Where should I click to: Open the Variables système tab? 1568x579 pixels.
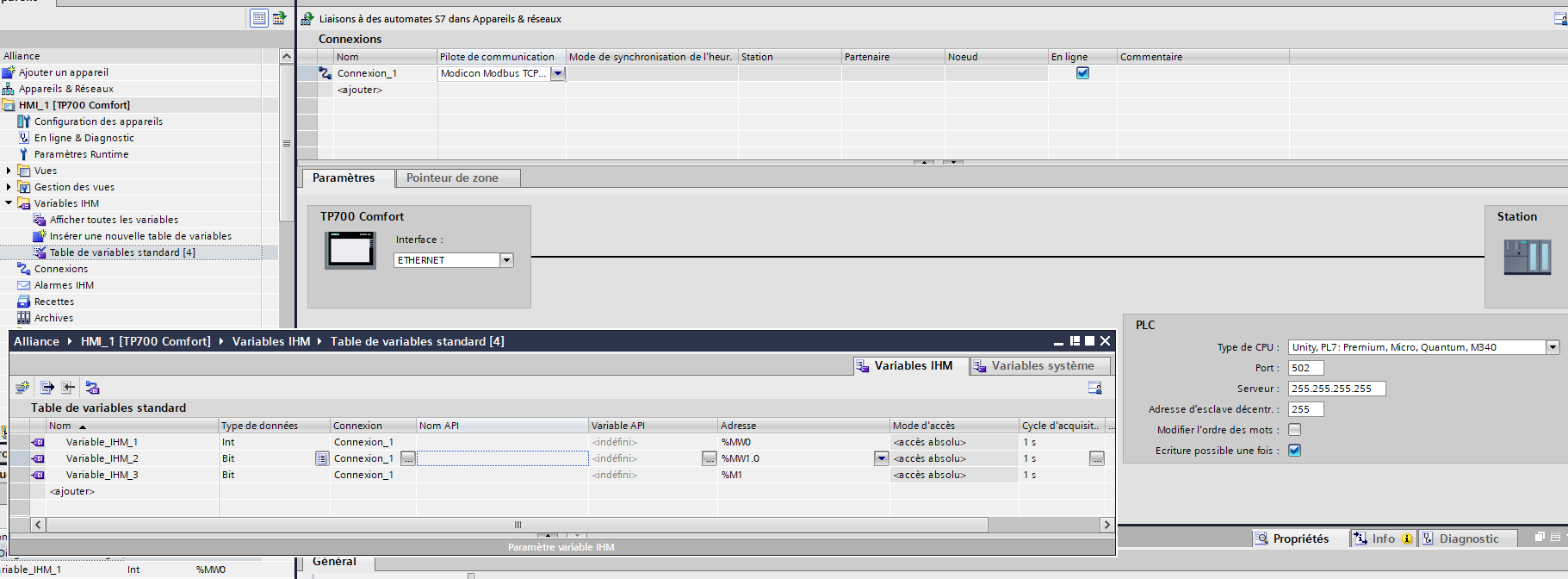point(1041,366)
